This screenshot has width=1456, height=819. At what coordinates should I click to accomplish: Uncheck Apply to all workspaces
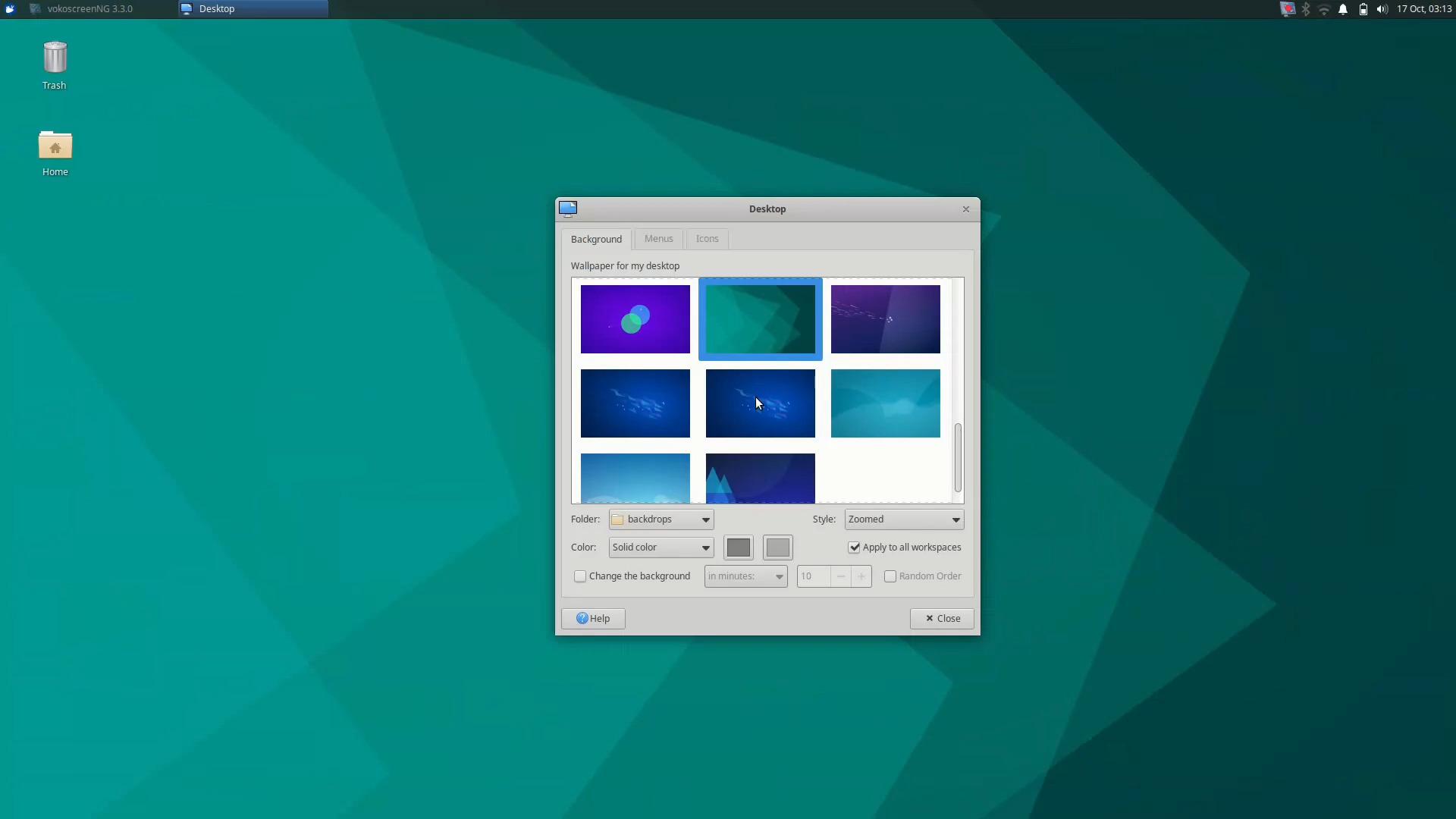pos(855,547)
